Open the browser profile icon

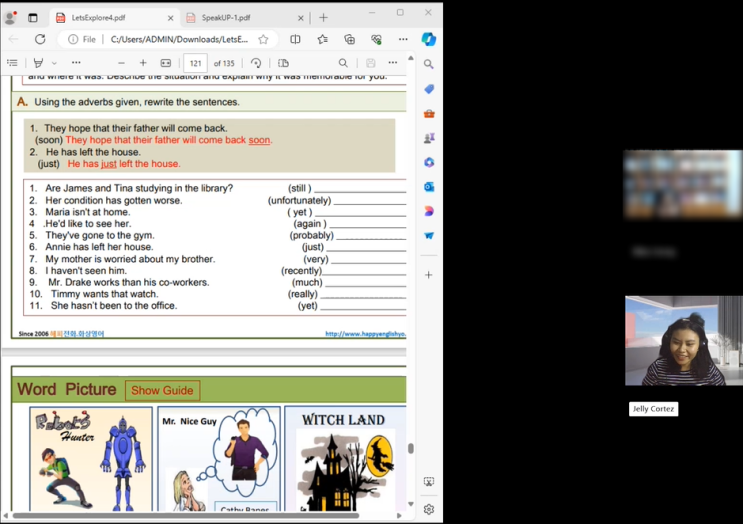10,18
